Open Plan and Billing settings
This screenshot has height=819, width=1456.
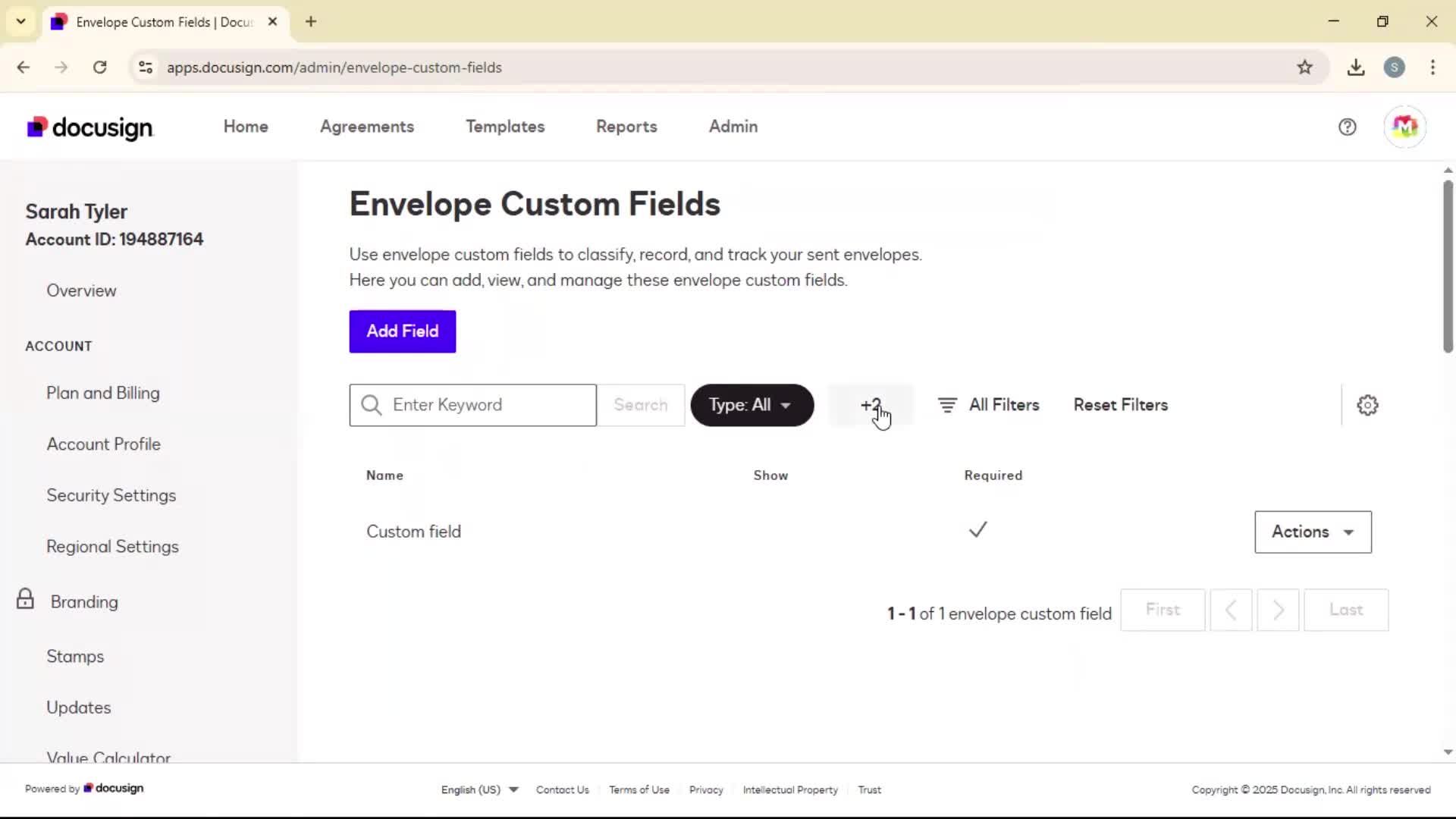pos(103,393)
